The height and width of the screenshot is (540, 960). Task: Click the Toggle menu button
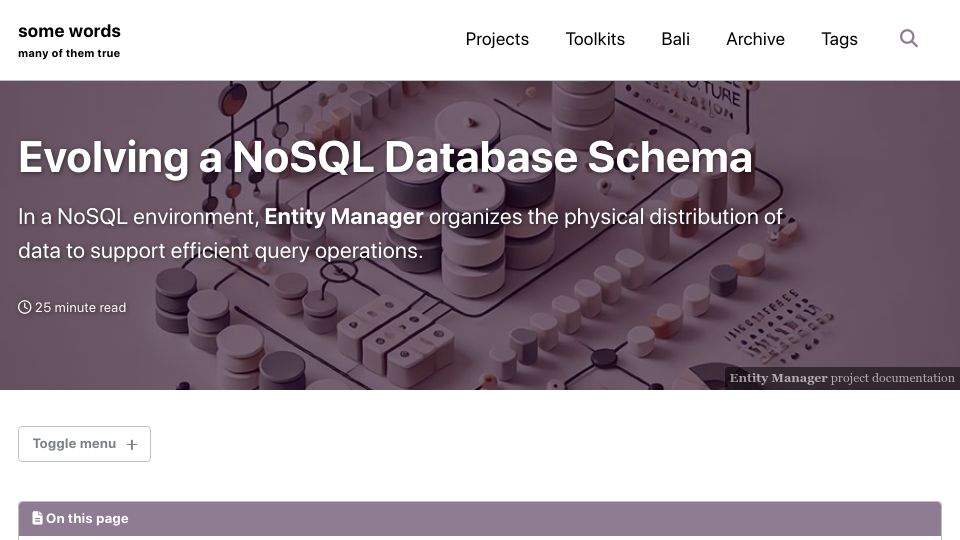(84, 444)
